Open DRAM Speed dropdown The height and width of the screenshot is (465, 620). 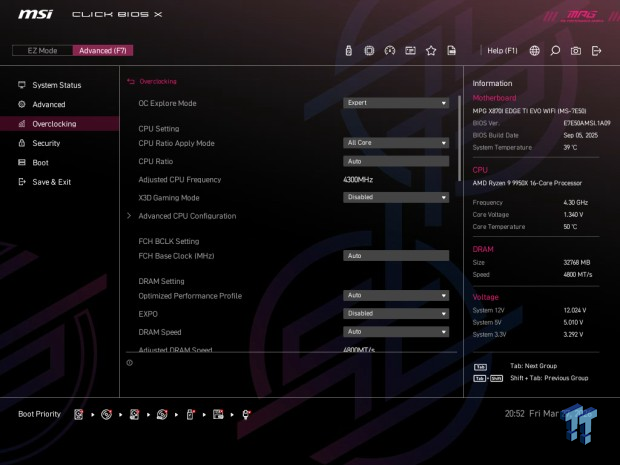[x=396, y=332]
